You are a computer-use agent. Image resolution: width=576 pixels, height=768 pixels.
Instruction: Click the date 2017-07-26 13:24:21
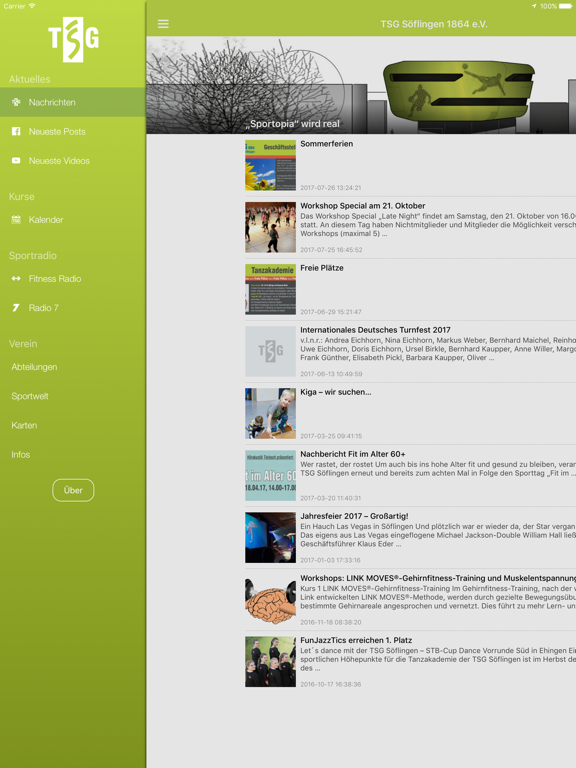(331, 188)
